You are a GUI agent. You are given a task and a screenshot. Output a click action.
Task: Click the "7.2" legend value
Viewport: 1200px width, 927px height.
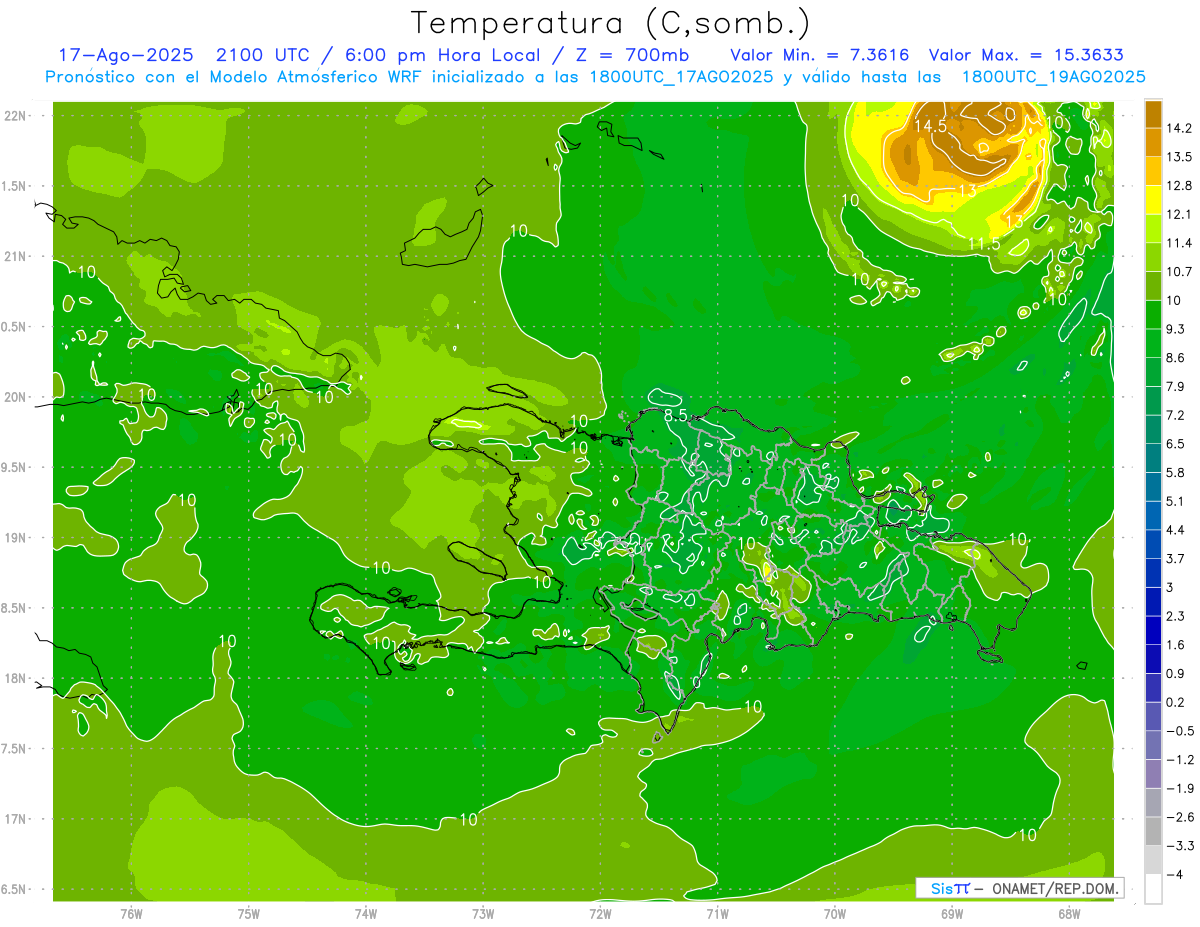1176,415
